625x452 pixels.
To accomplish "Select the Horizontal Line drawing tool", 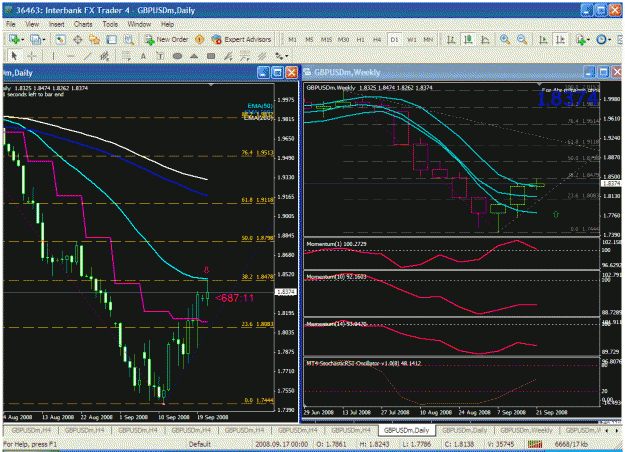I will pyautogui.click(x=70, y=56).
